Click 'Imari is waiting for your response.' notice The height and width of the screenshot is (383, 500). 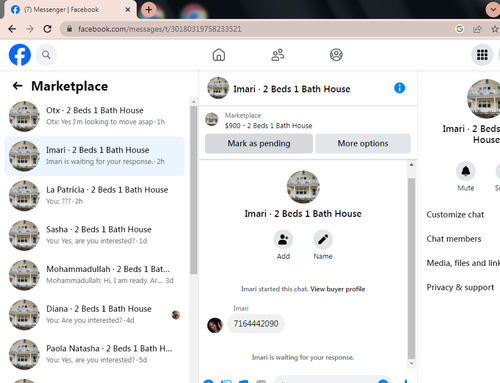[303, 357]
